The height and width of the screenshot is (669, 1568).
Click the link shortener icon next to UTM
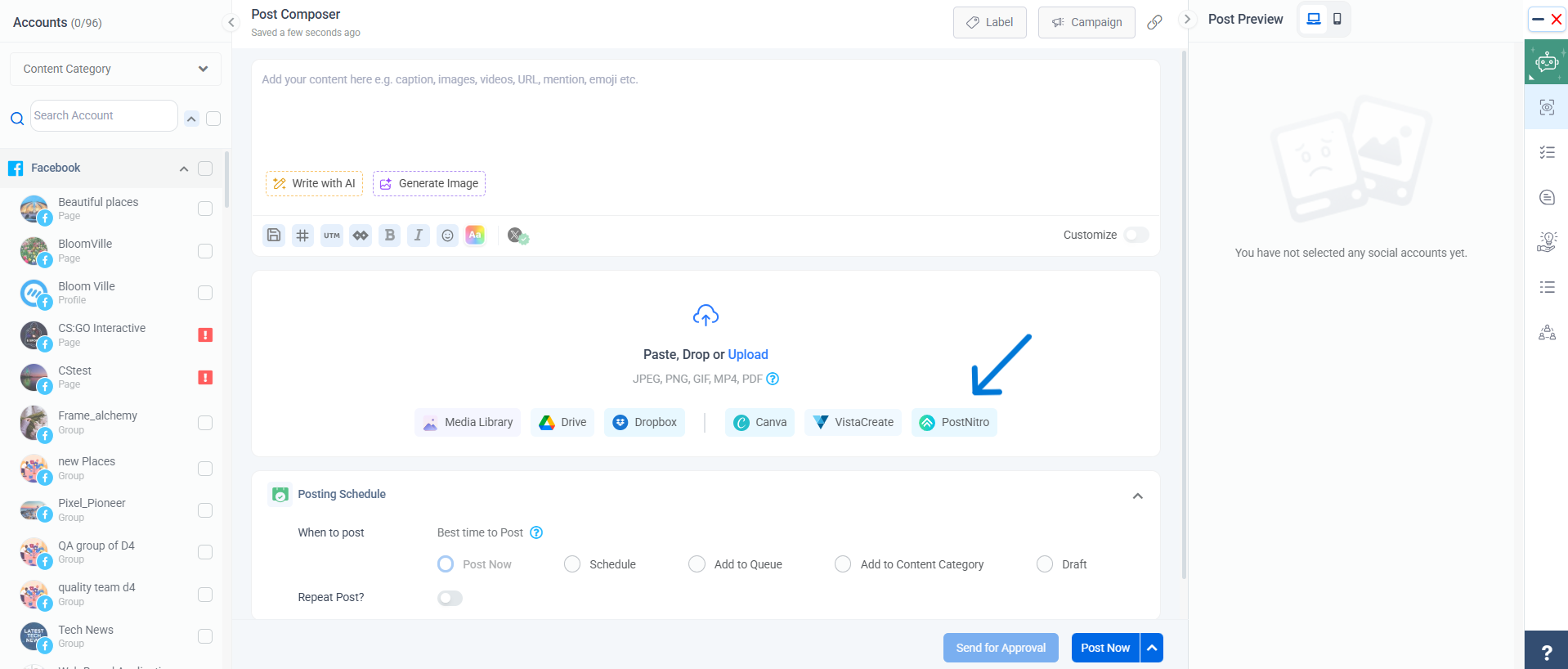point(361,236)
